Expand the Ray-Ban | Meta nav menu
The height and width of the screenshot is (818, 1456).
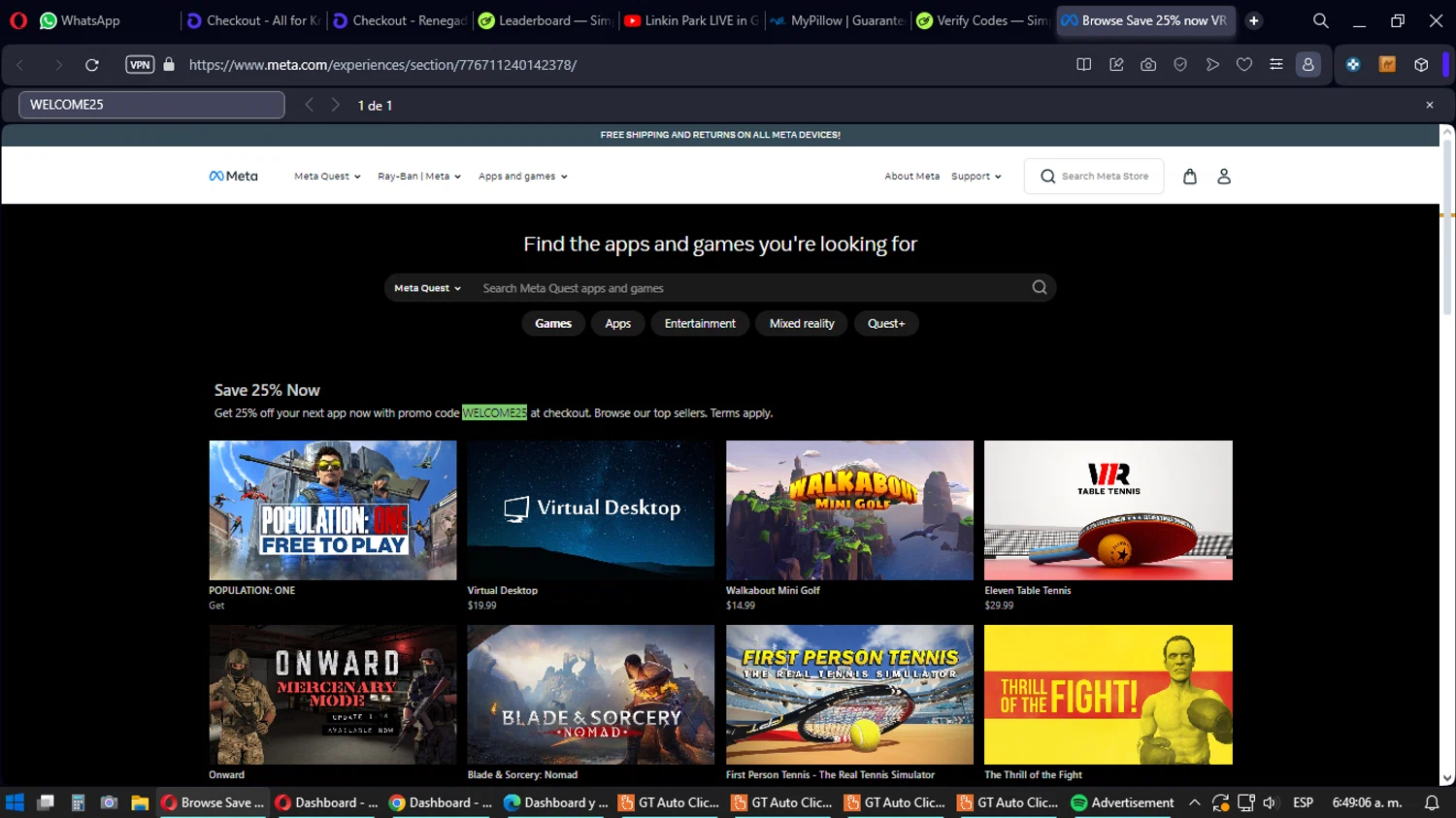(x=419, y=177)
